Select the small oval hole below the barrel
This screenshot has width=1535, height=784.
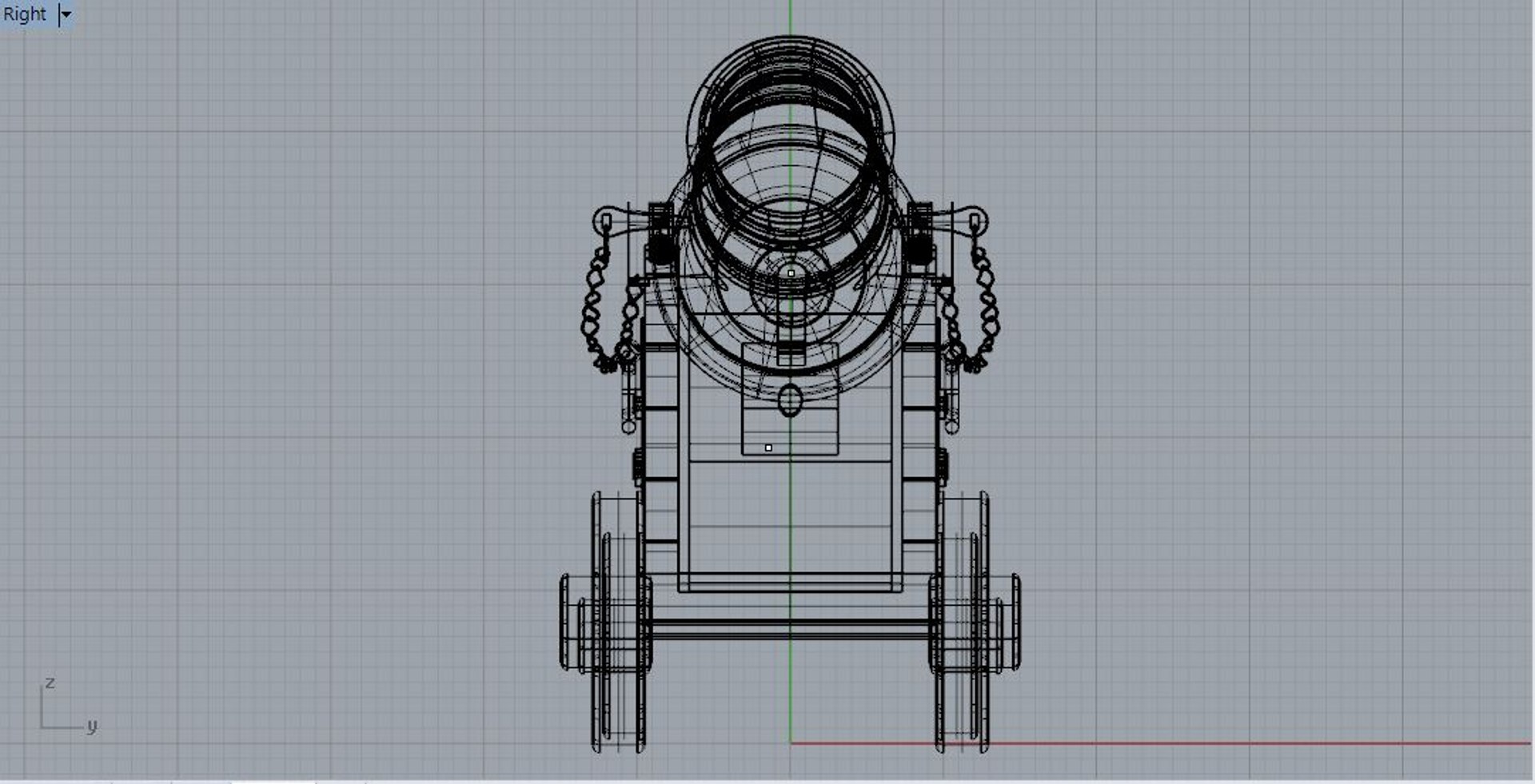790,400
